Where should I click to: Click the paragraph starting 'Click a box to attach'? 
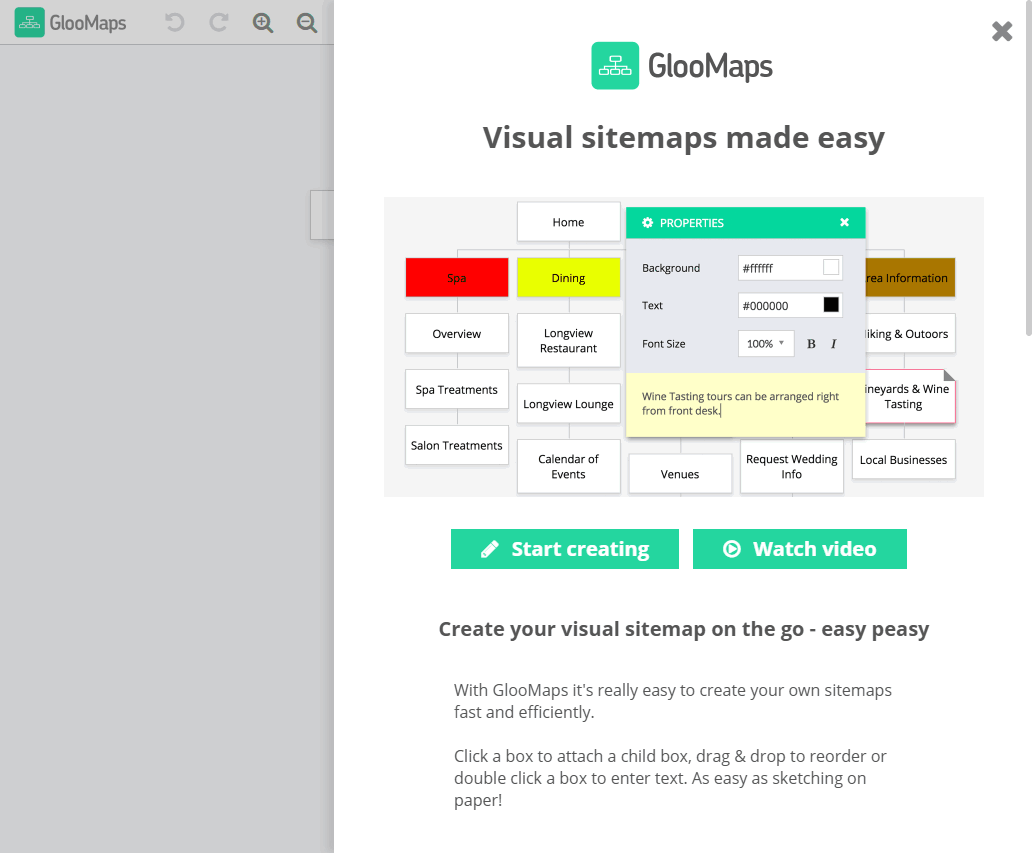(670, 778)
